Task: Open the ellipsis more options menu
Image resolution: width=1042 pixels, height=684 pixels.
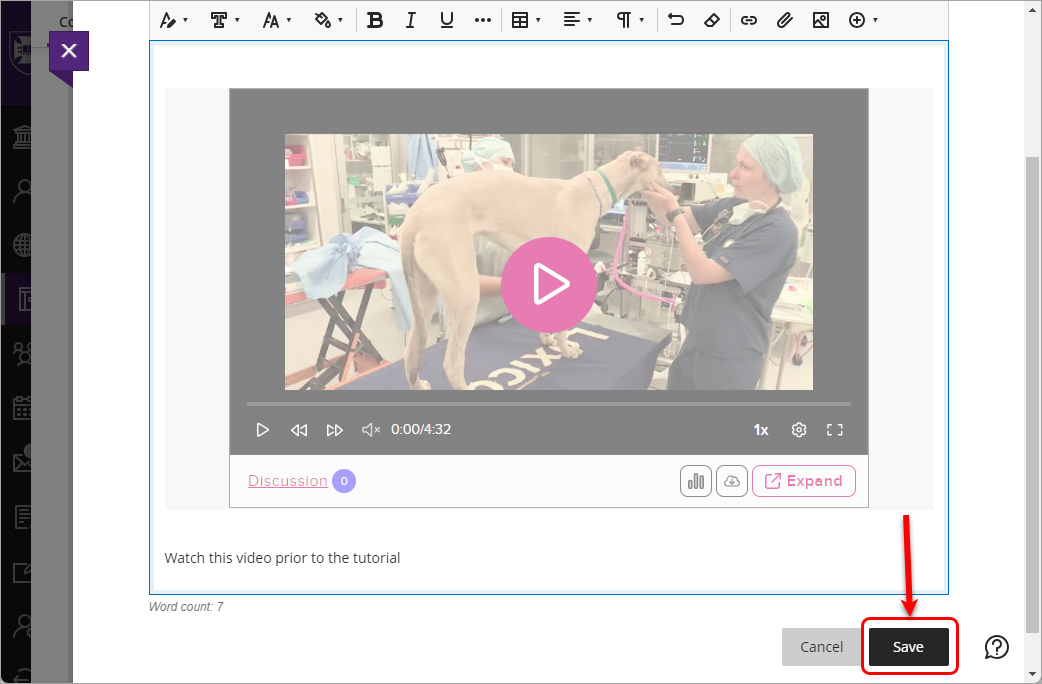Action: (483, 20)
